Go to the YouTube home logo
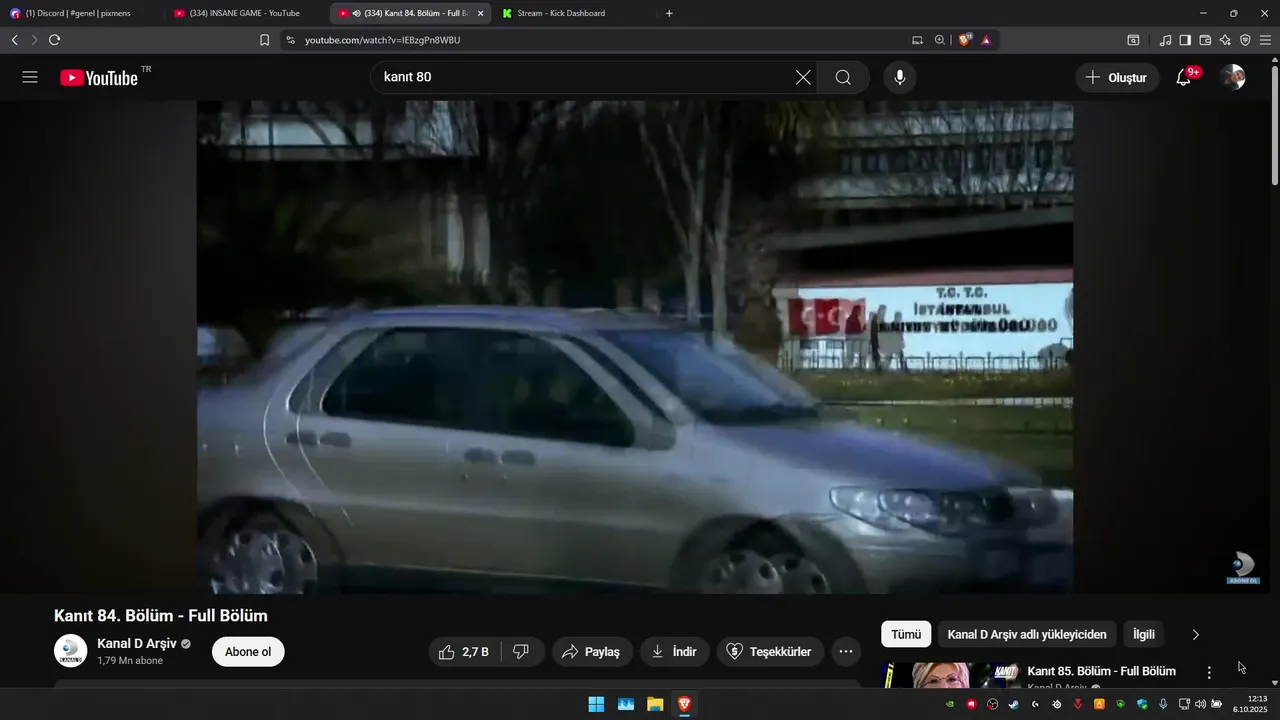This screenshot has height=720, width=1280. point(99,78)
